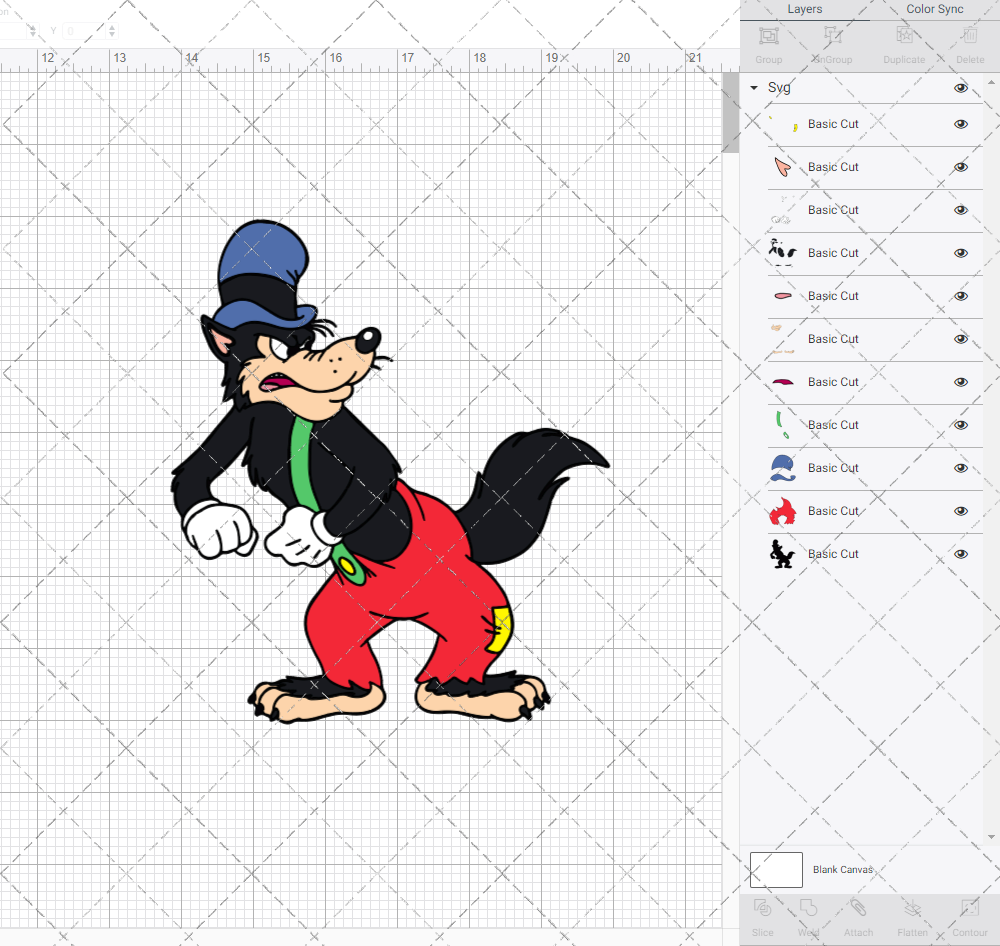
Task: Decrease Y position with the down stepper
Action: click(112, 34)
